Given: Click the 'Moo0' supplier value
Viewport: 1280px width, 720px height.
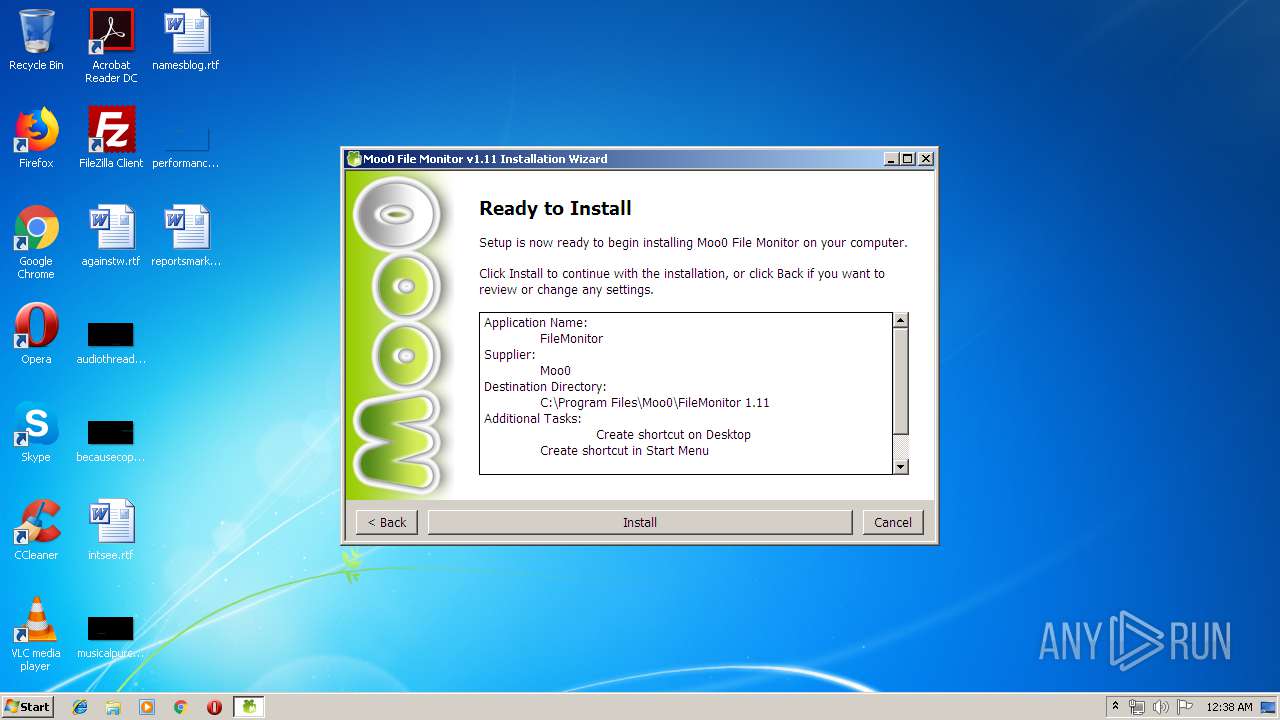Looking at the screenshot, I should coord(555,371).
